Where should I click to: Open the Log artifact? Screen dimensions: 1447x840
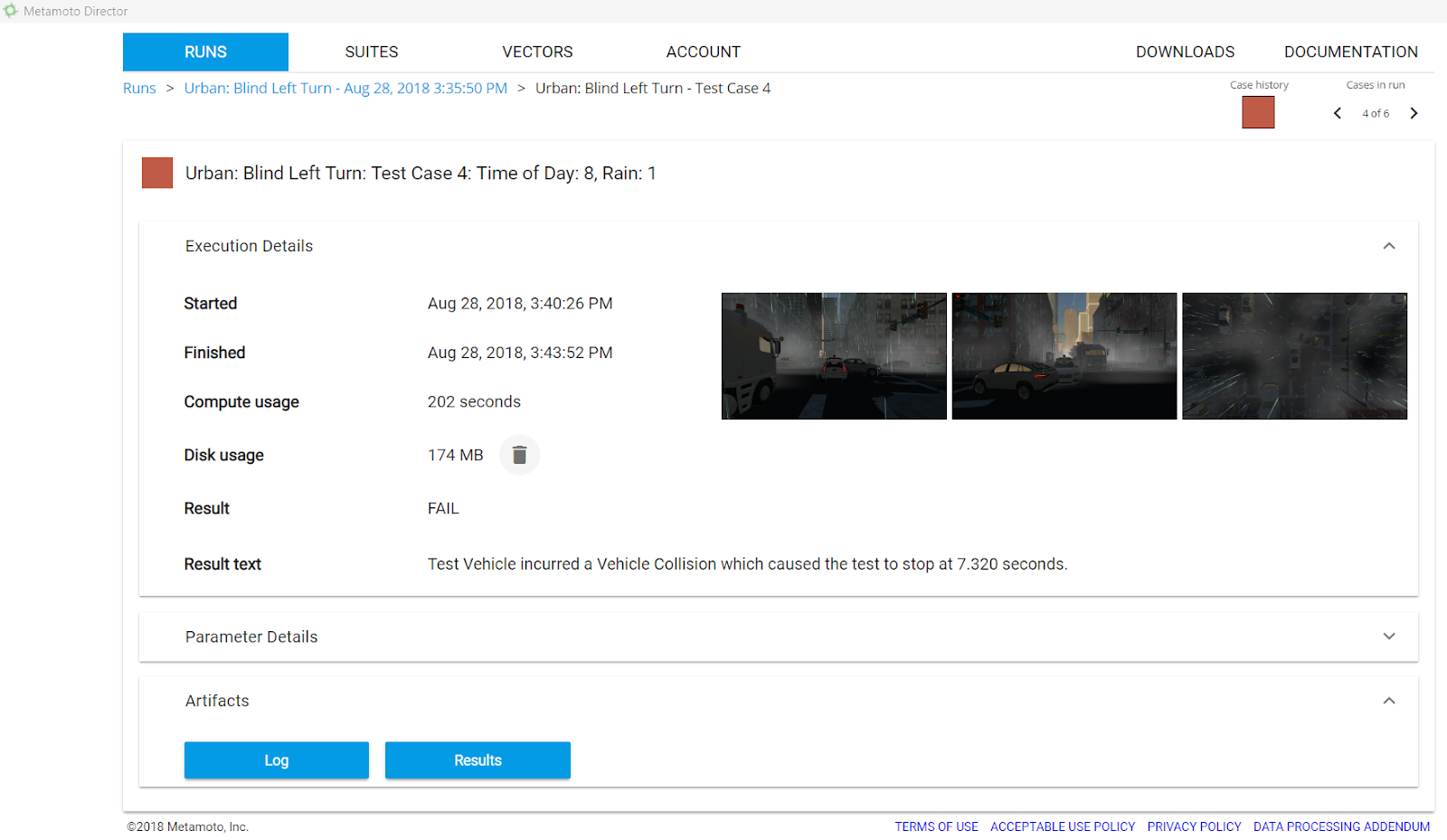pos(277,760)
